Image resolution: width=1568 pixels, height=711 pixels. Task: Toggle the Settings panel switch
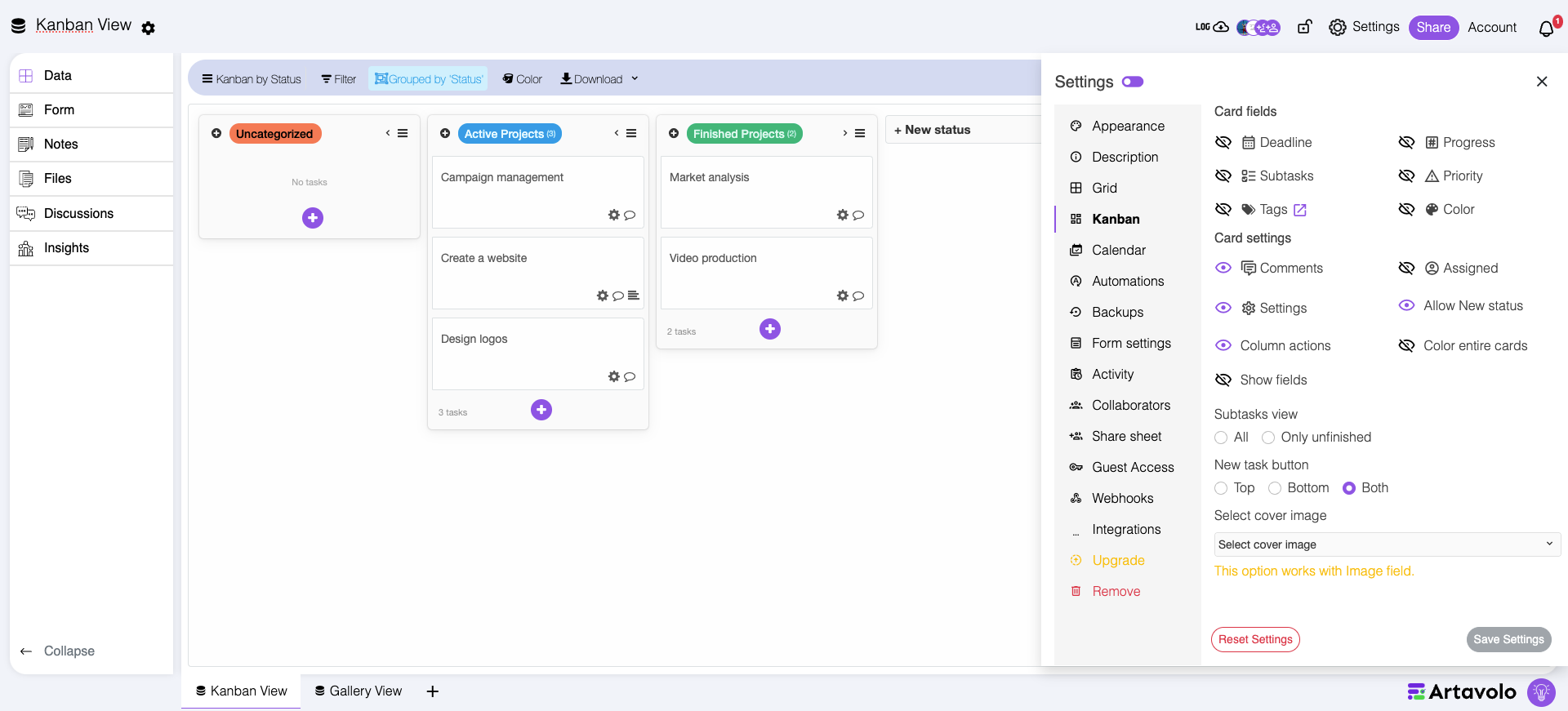(x=1133, y=82)
